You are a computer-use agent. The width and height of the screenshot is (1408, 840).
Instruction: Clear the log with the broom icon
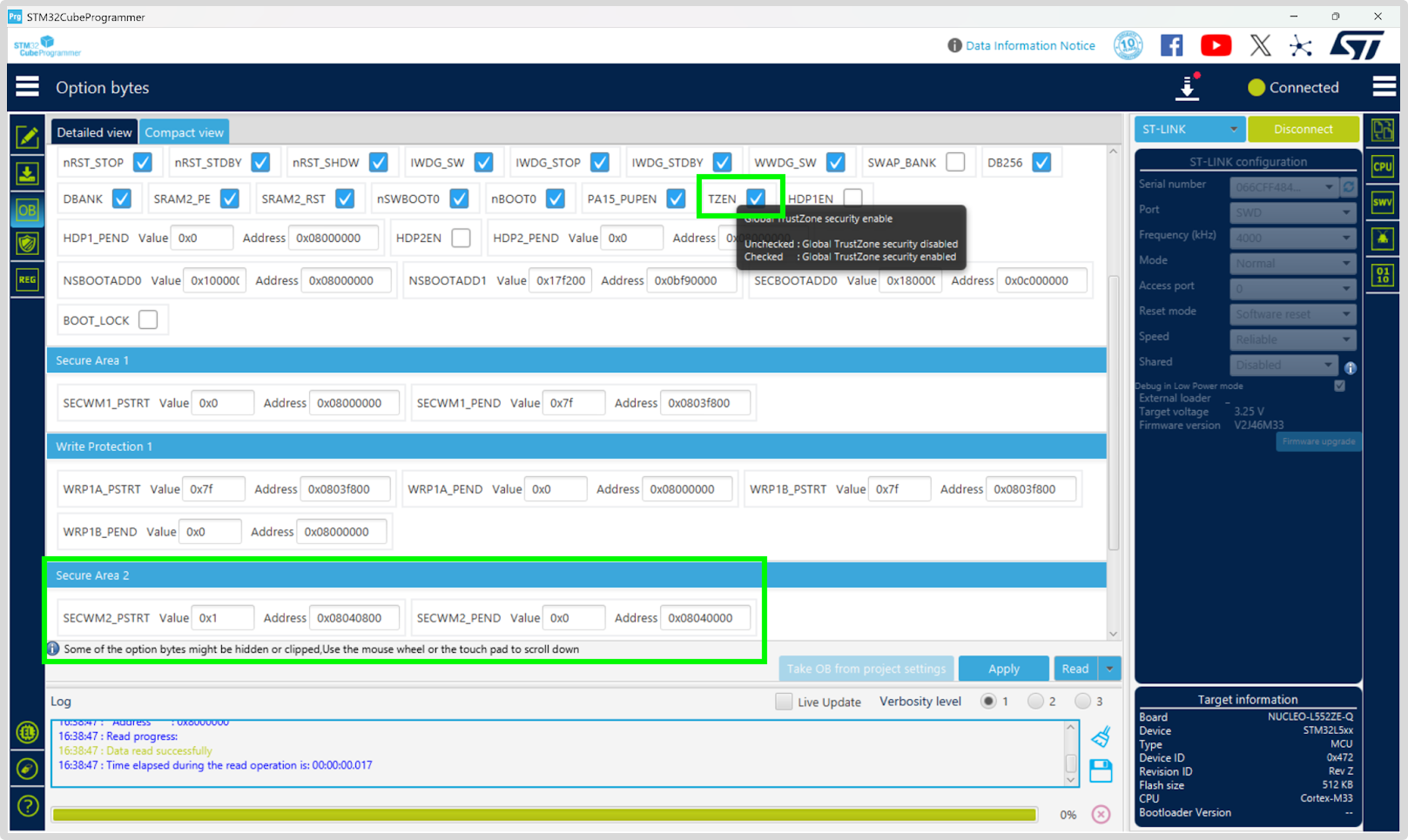1101,737
